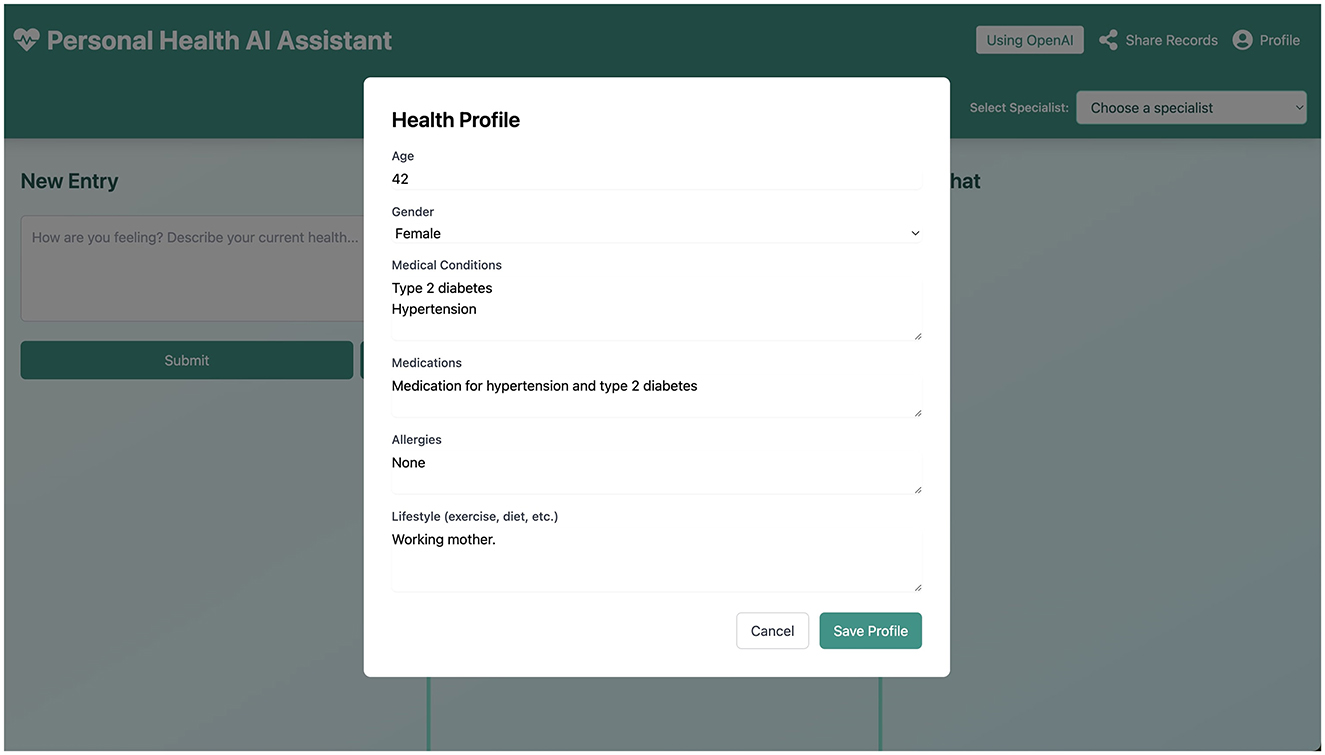Open the Gender dropdown showing Female

pos(656,233)
